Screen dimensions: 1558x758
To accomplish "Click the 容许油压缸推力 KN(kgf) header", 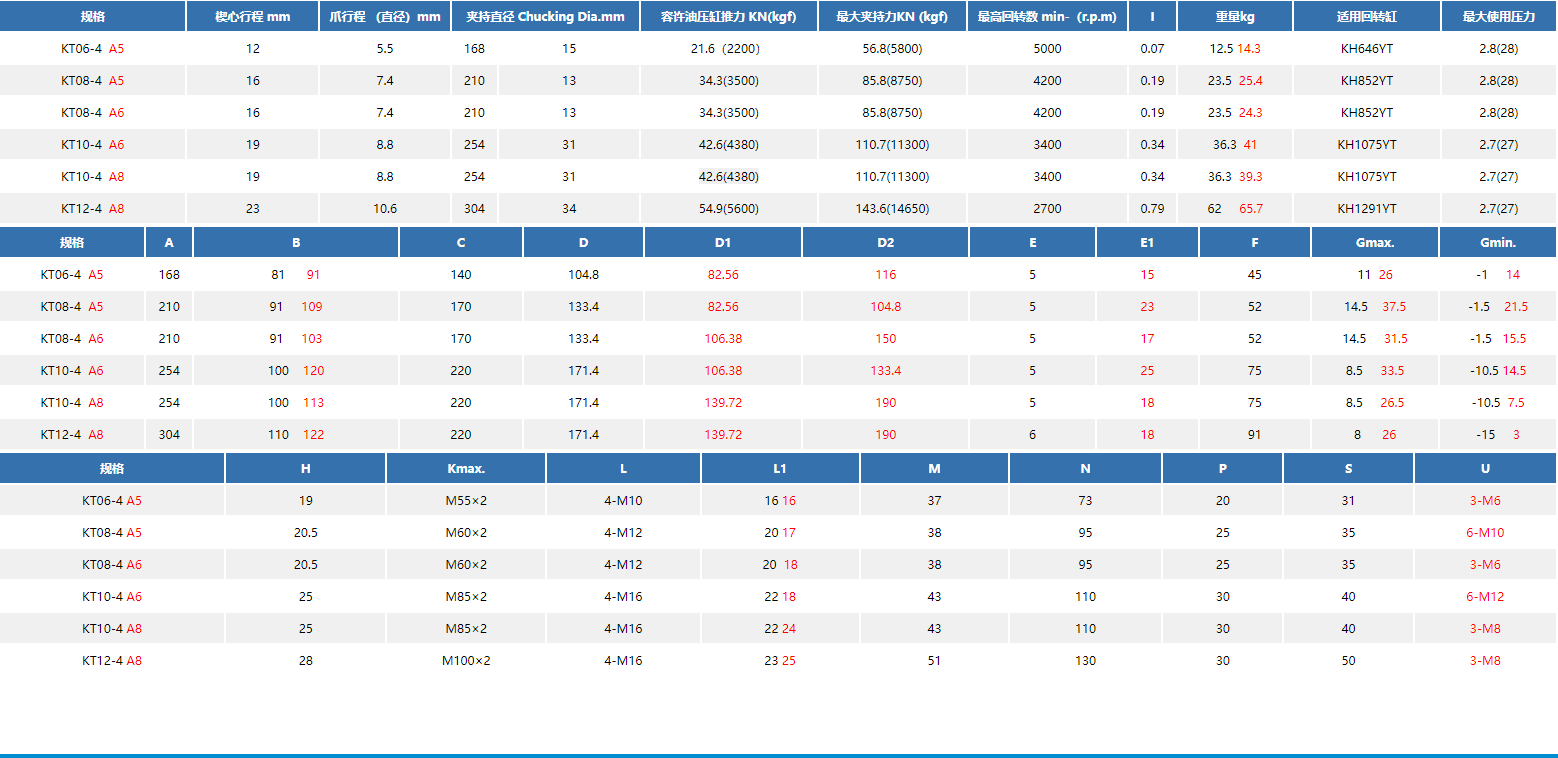I will (729, 17).
